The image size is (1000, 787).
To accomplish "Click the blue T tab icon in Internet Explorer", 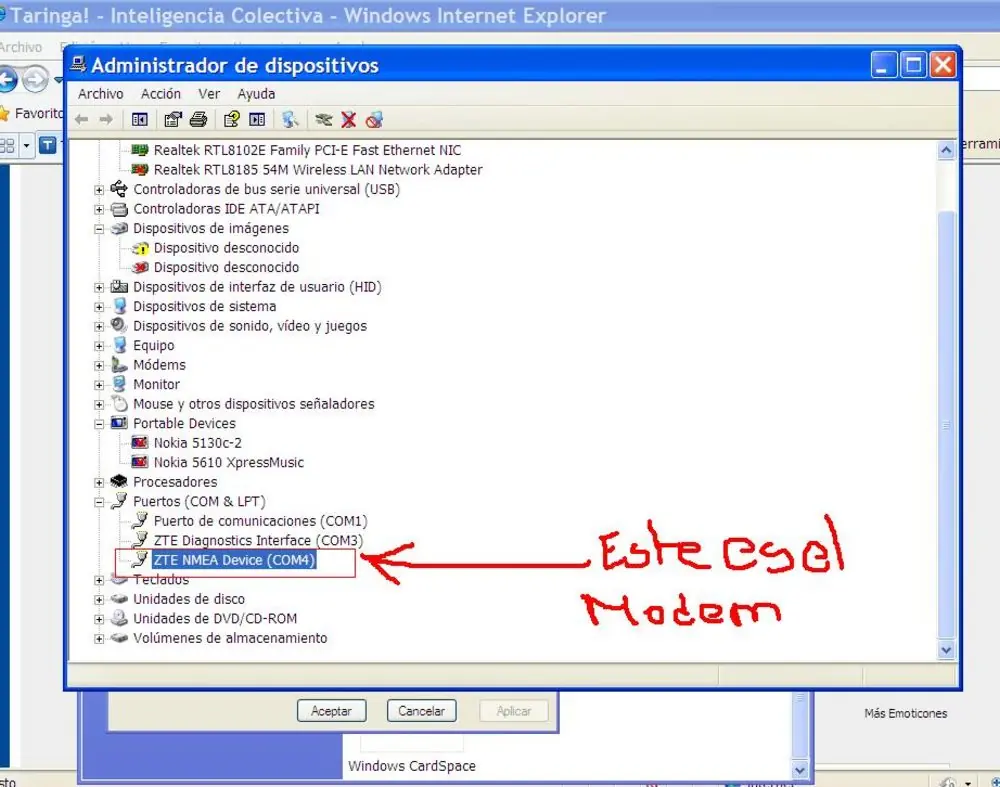I will 48,145.
